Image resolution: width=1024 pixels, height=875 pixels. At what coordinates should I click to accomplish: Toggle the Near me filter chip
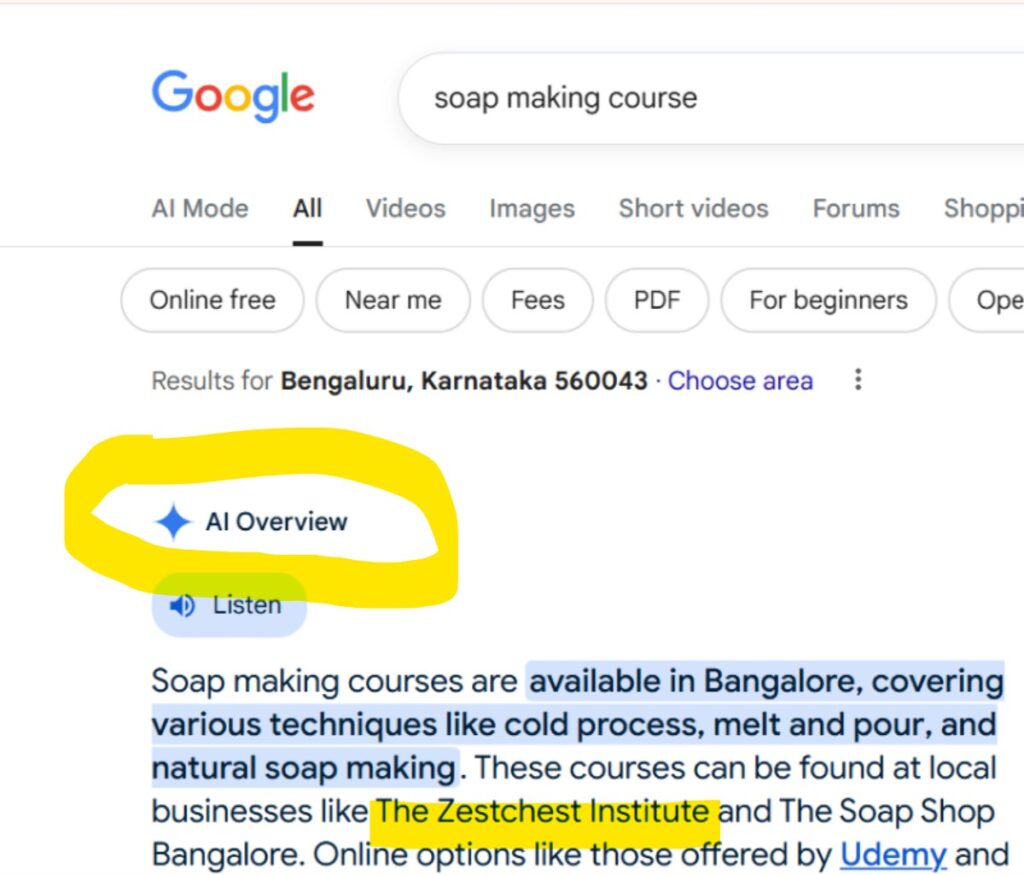coord(393,300)
